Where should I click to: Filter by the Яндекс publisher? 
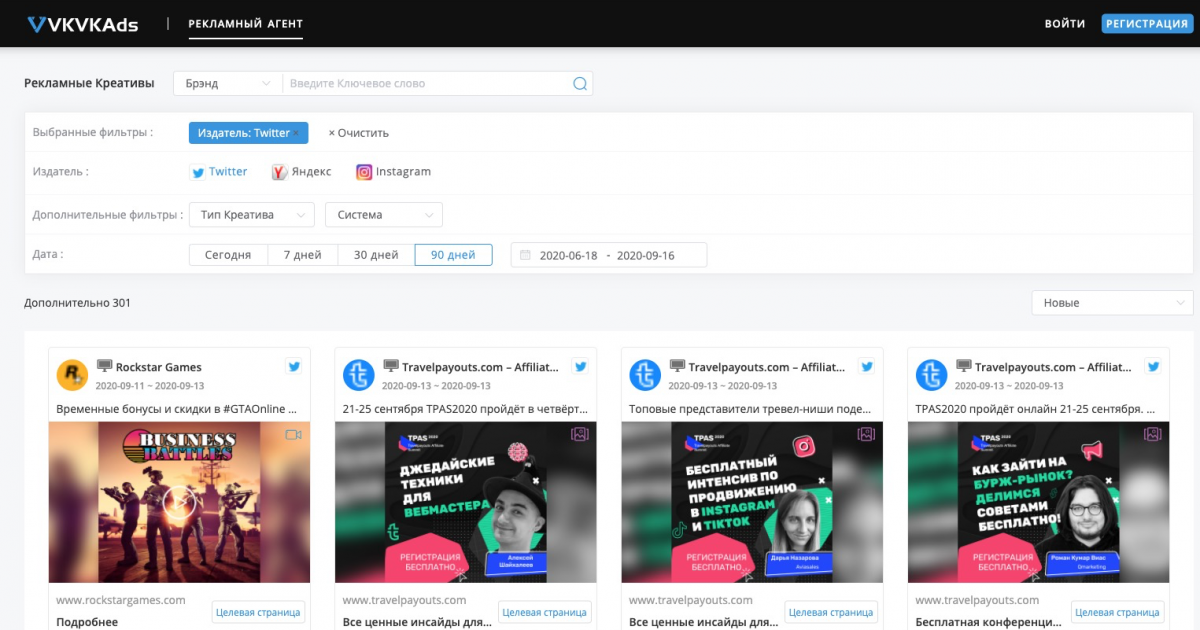302,172
